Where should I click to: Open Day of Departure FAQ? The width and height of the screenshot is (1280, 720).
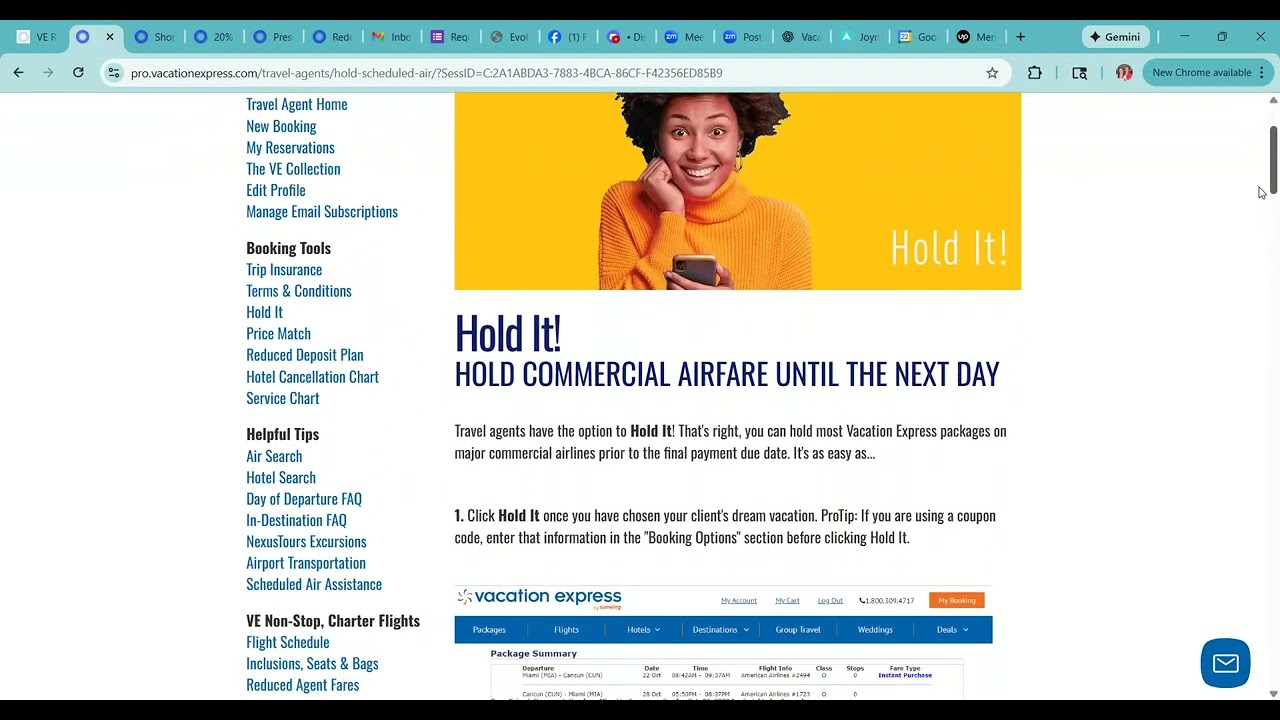click(304, 499)
